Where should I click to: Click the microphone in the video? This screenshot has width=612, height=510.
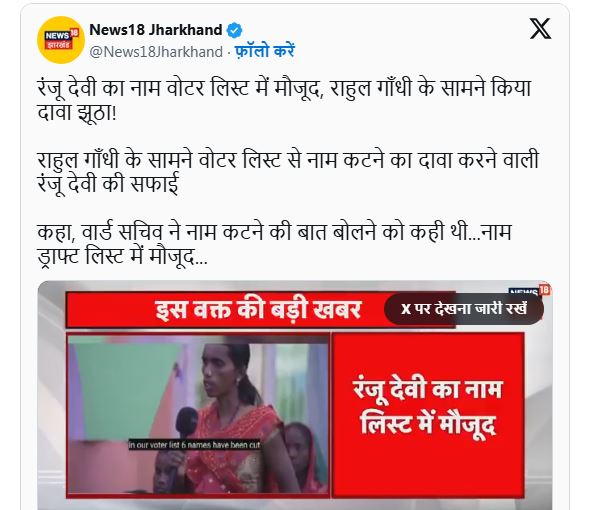(187, 422)
